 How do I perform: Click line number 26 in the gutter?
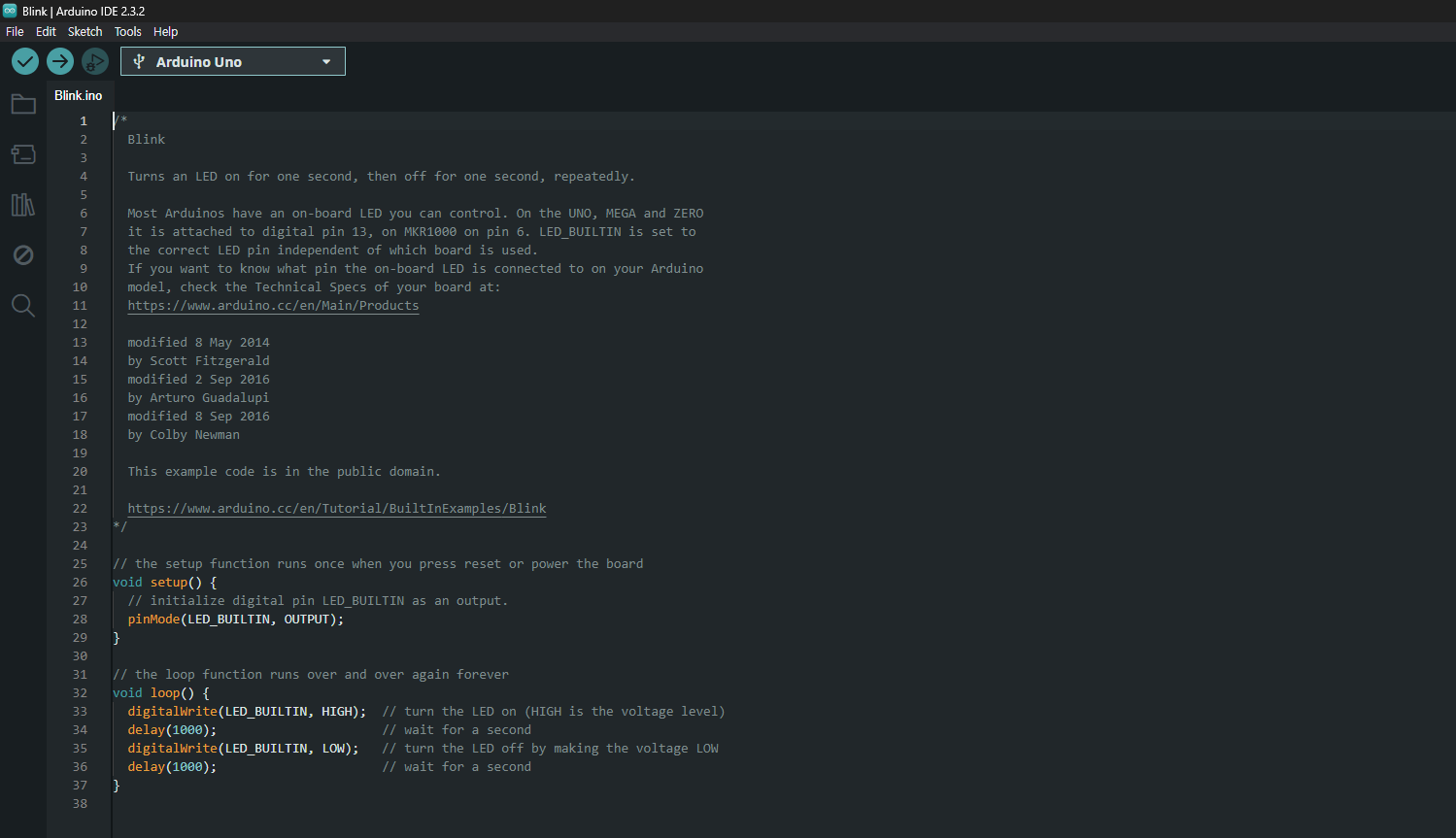80,582
